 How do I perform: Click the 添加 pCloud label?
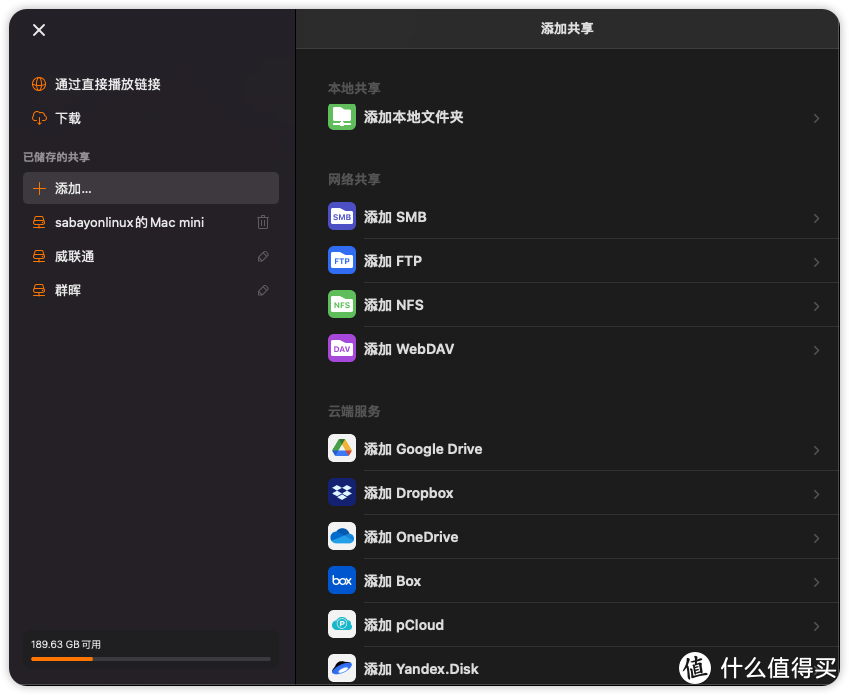tap(404, 625)
